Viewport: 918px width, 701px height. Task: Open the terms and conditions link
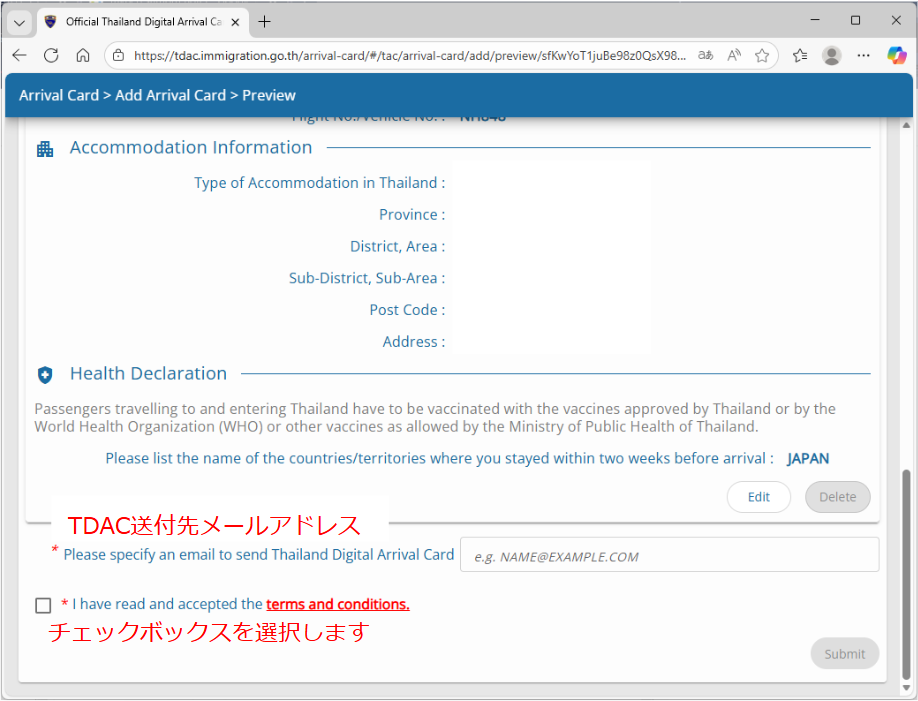337,604
